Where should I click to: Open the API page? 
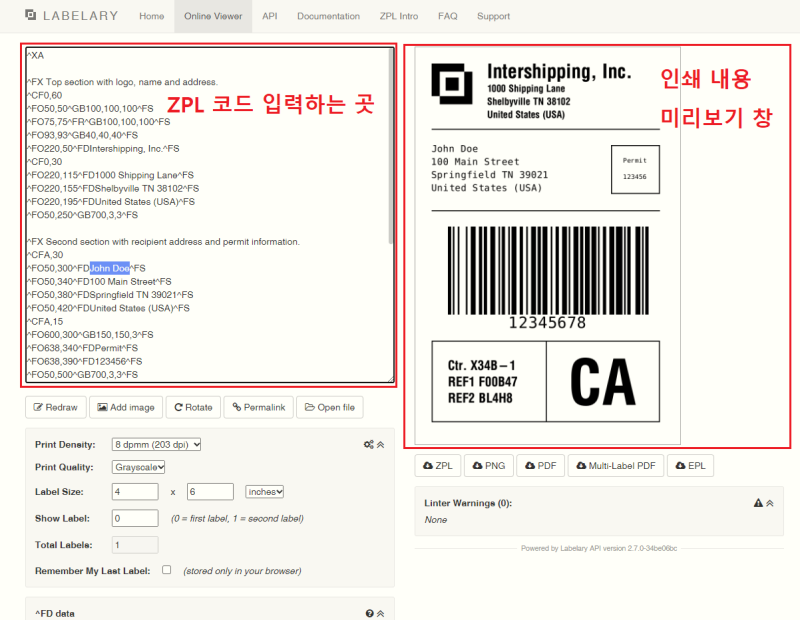[270, 16]
